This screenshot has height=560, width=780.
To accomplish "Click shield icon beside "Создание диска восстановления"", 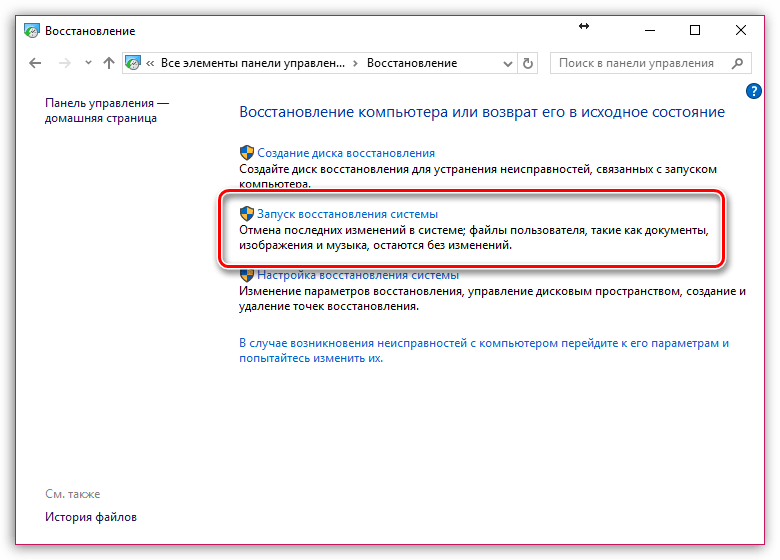I will click(x=247, y=153).
